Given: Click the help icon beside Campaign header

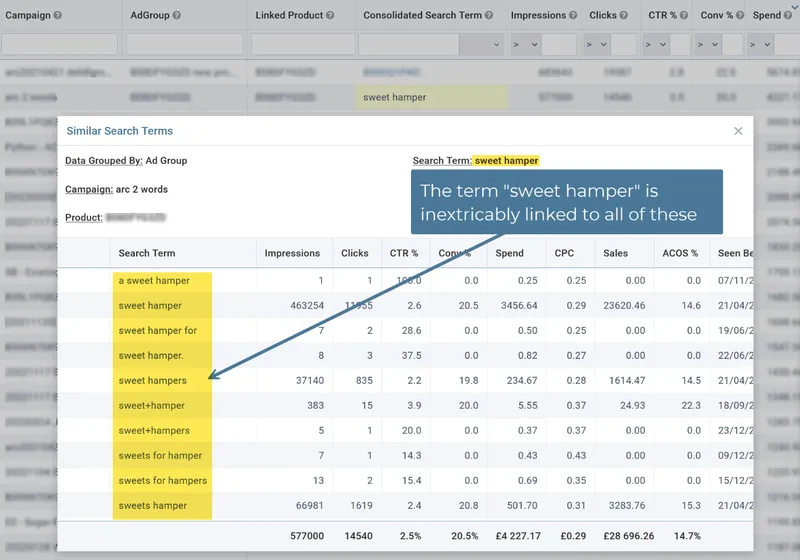Looking at the screenshot, I should [57, 16].
